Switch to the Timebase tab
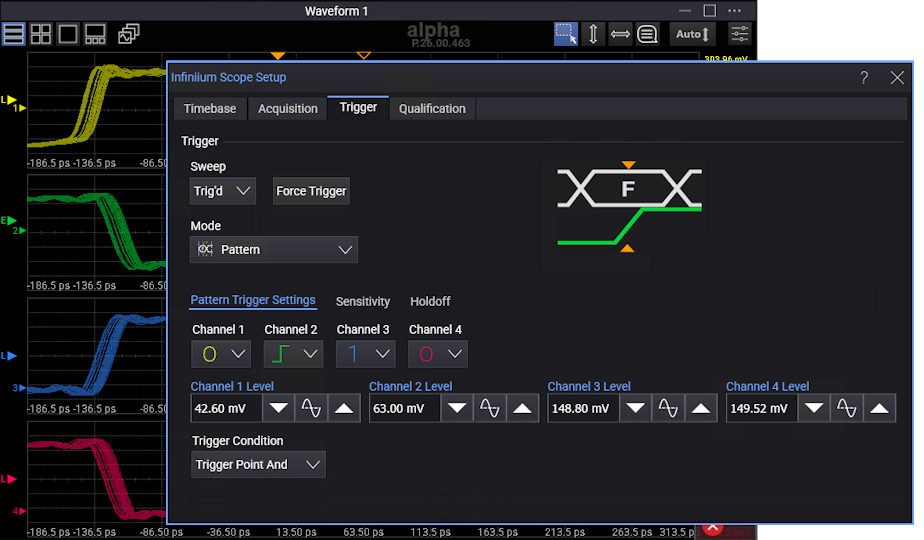This screenshot has height=540, width=924. [x=210, y=109]
